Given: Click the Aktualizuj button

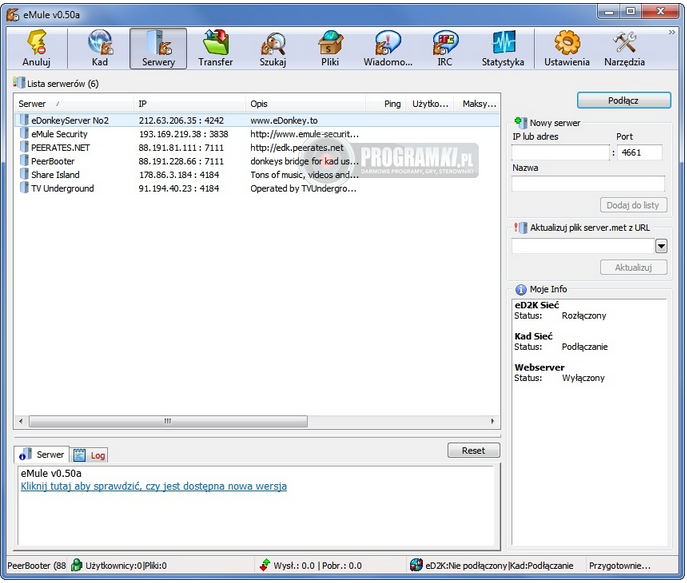Looking at the screenshot, I should pyautogui.click(x=633, y=267).
